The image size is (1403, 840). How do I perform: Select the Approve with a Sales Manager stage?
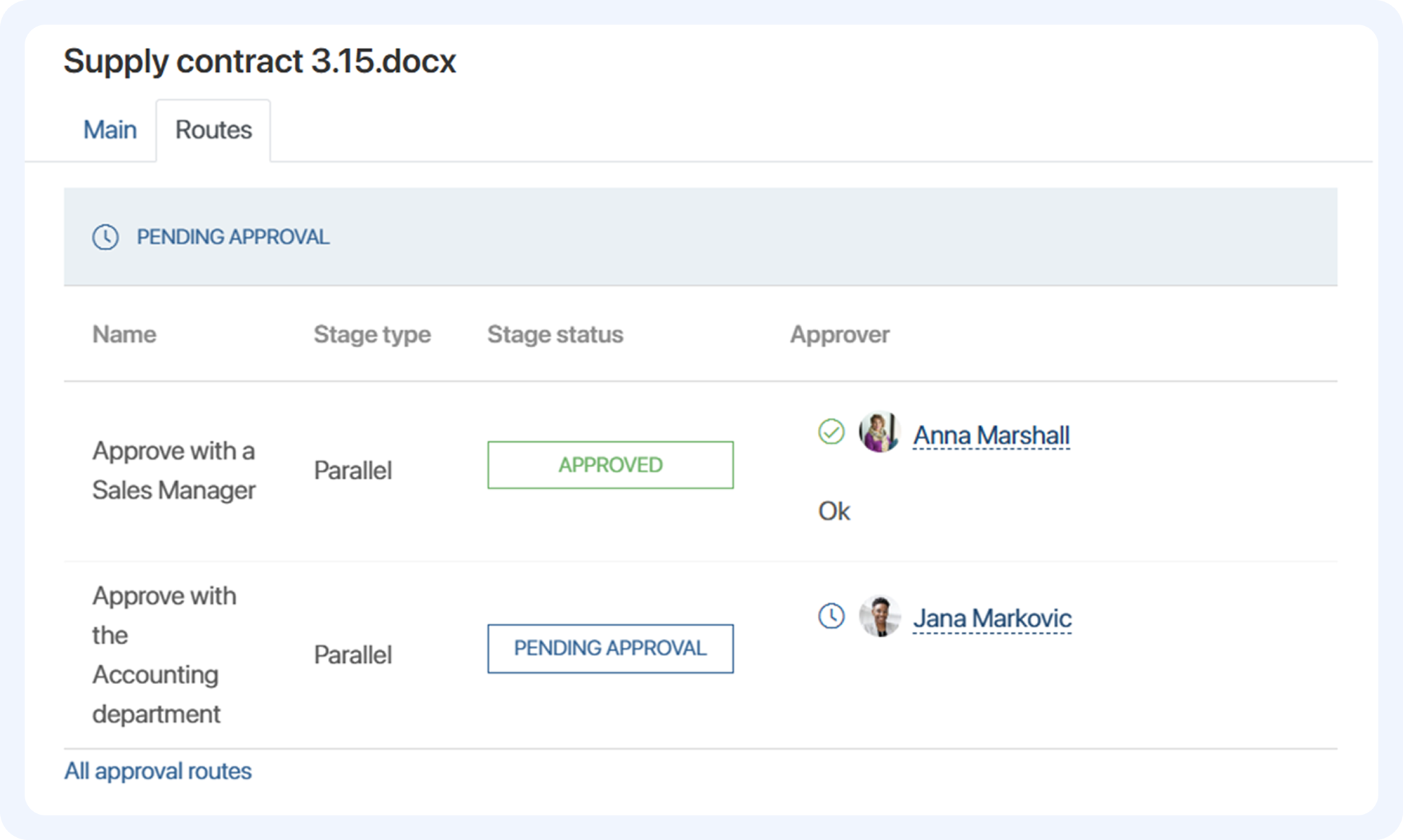pos(174,470)
